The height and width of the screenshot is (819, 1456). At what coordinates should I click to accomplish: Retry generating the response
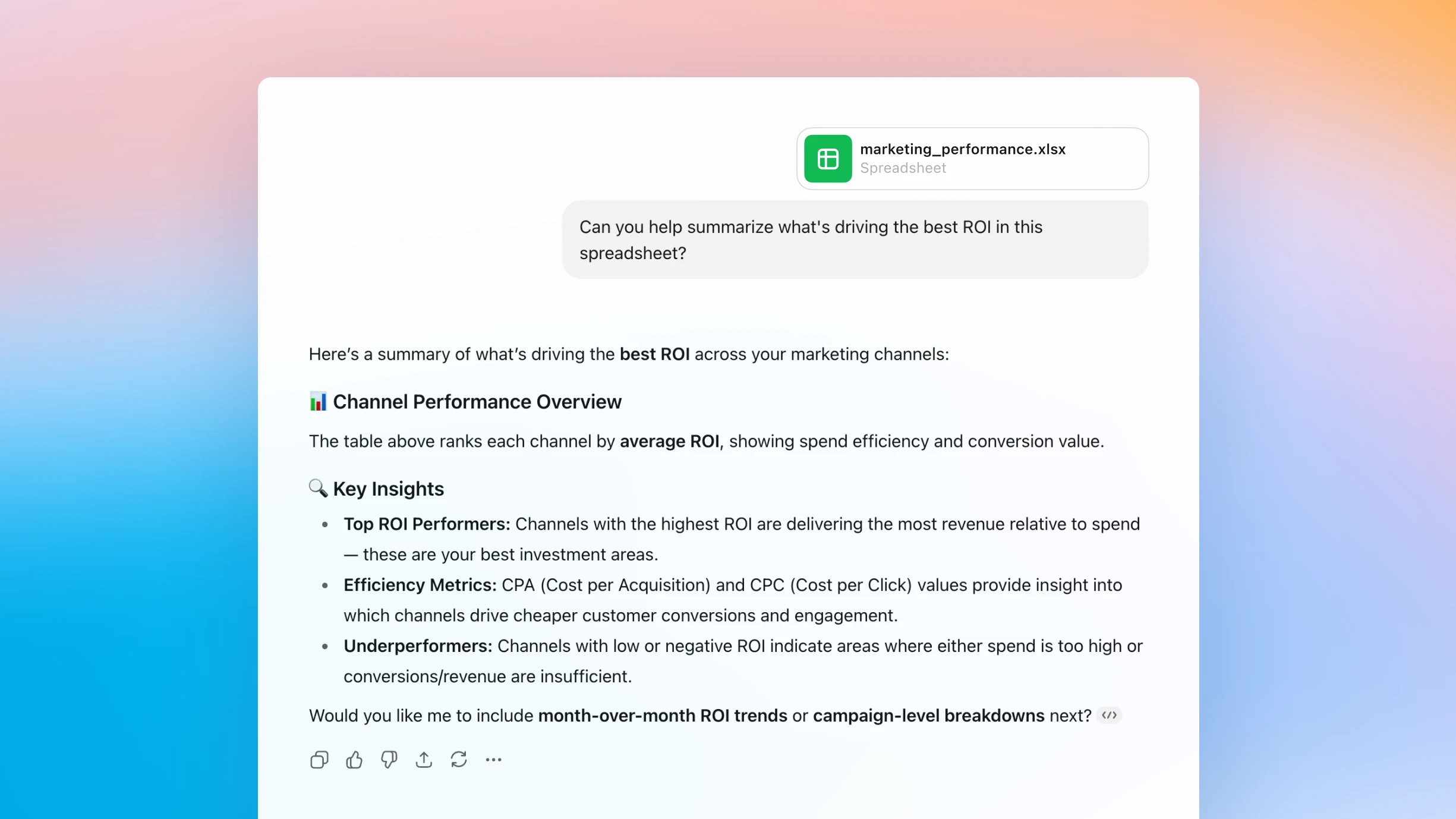(460, 759)
